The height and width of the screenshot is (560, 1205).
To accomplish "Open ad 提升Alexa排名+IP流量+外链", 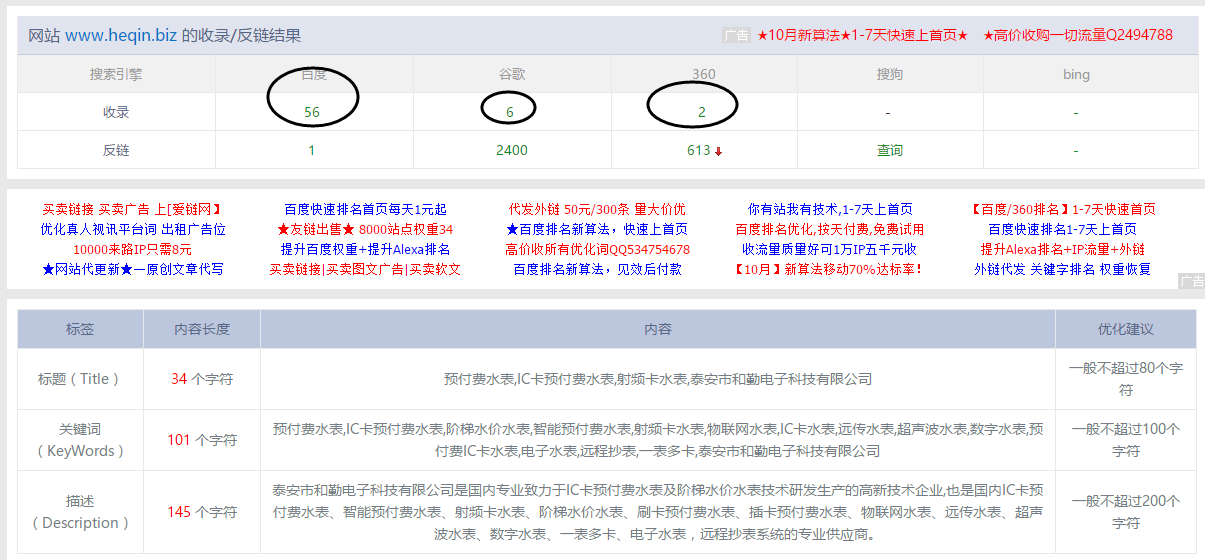I will 1063,249.
